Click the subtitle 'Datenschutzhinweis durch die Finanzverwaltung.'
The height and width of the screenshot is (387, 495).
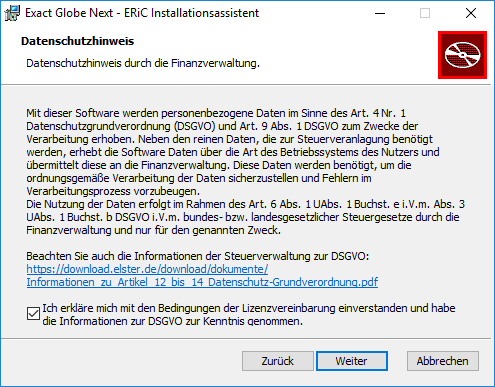[143, 63]
